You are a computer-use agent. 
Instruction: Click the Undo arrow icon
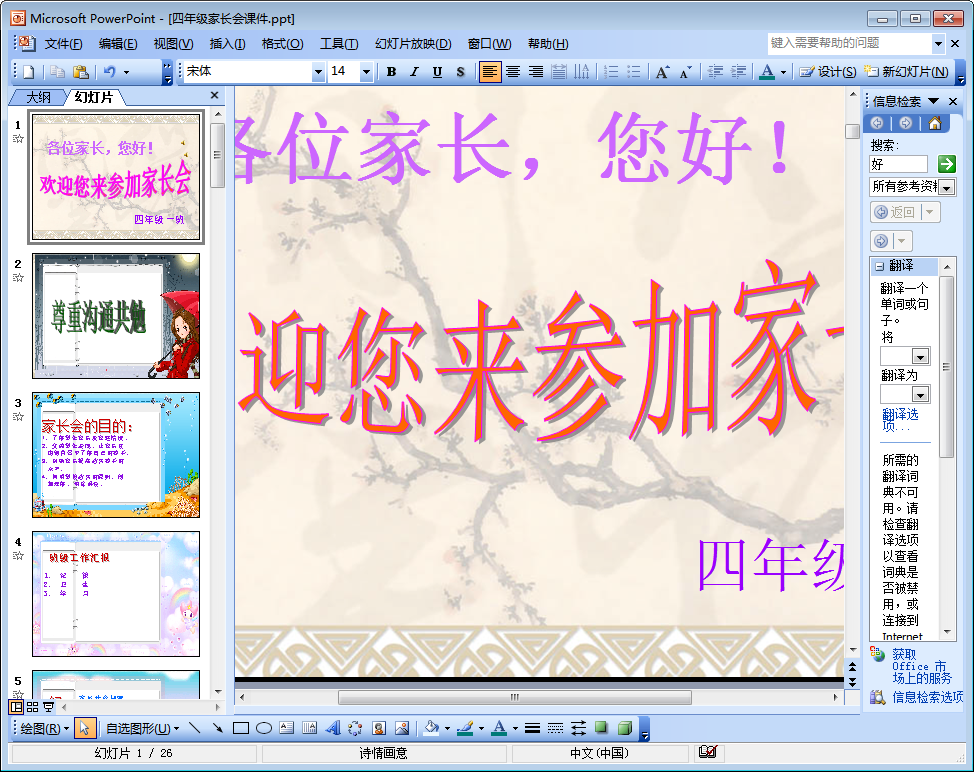(110, 72)
